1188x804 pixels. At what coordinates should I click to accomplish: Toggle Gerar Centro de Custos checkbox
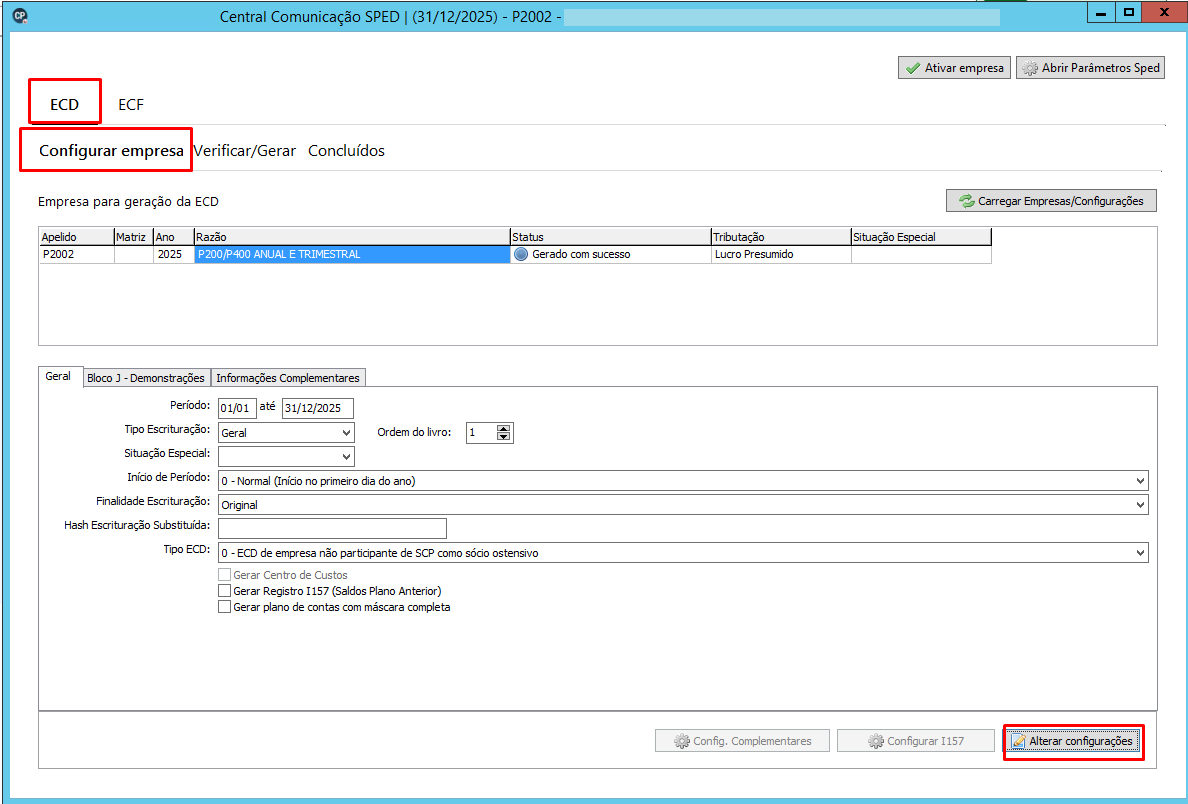point(224,575)
